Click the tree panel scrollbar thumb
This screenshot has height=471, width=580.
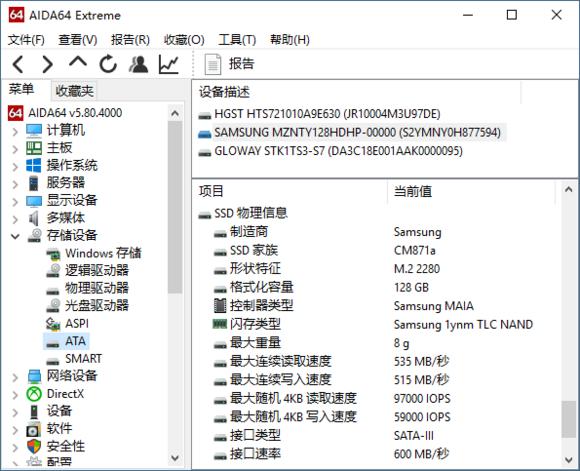pyautogui.click(x=175, y=208)
